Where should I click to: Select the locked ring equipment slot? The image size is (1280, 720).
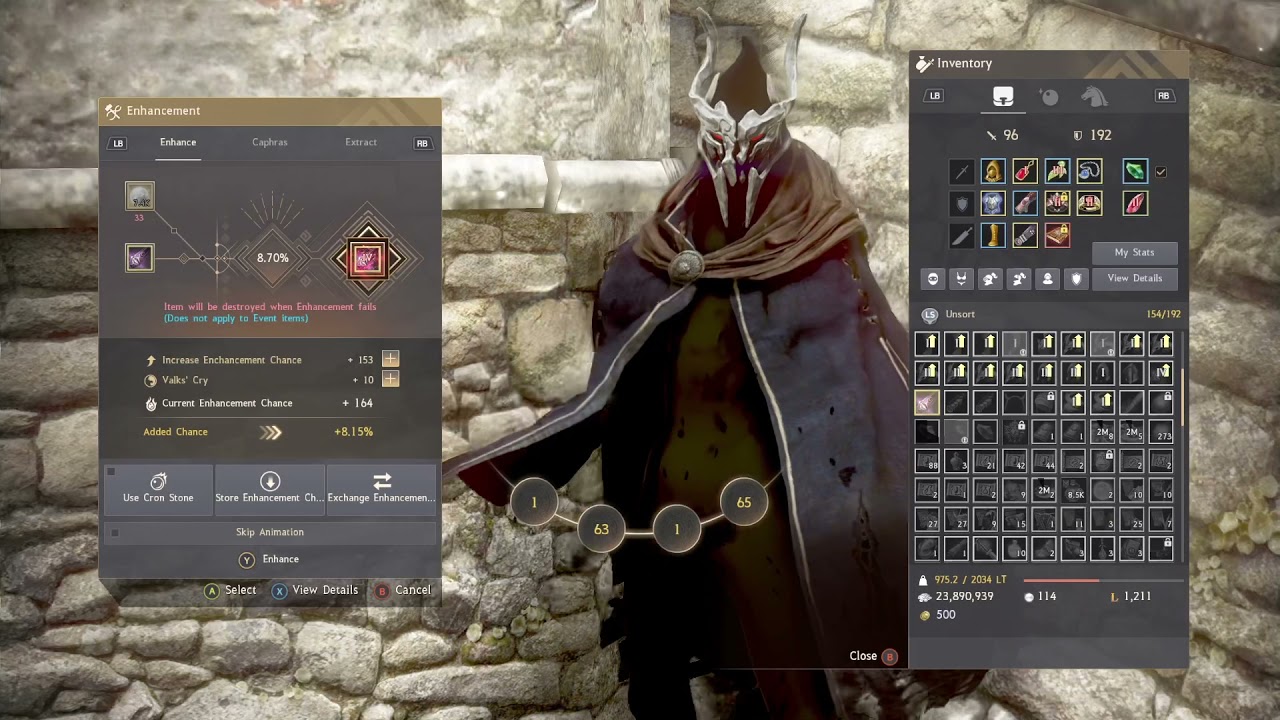pyautogui.click(x=1057, y=204)
